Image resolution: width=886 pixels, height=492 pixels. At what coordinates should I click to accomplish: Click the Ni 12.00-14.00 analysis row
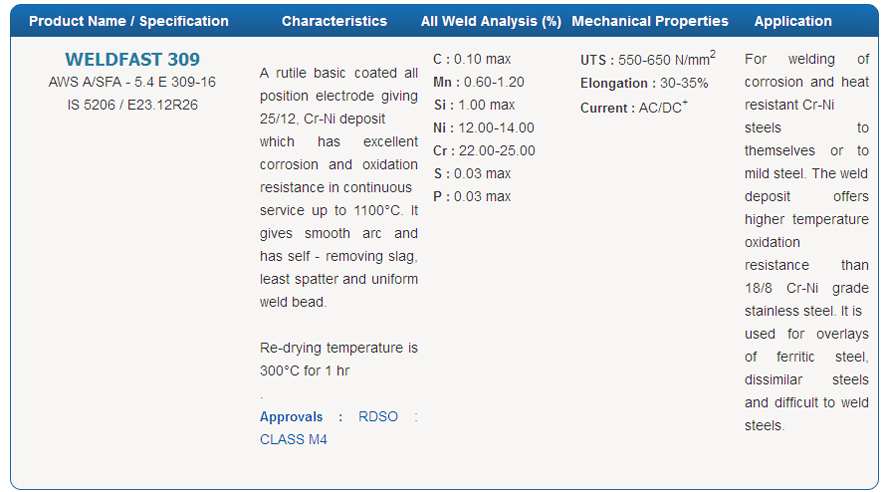tap(484, 128)
